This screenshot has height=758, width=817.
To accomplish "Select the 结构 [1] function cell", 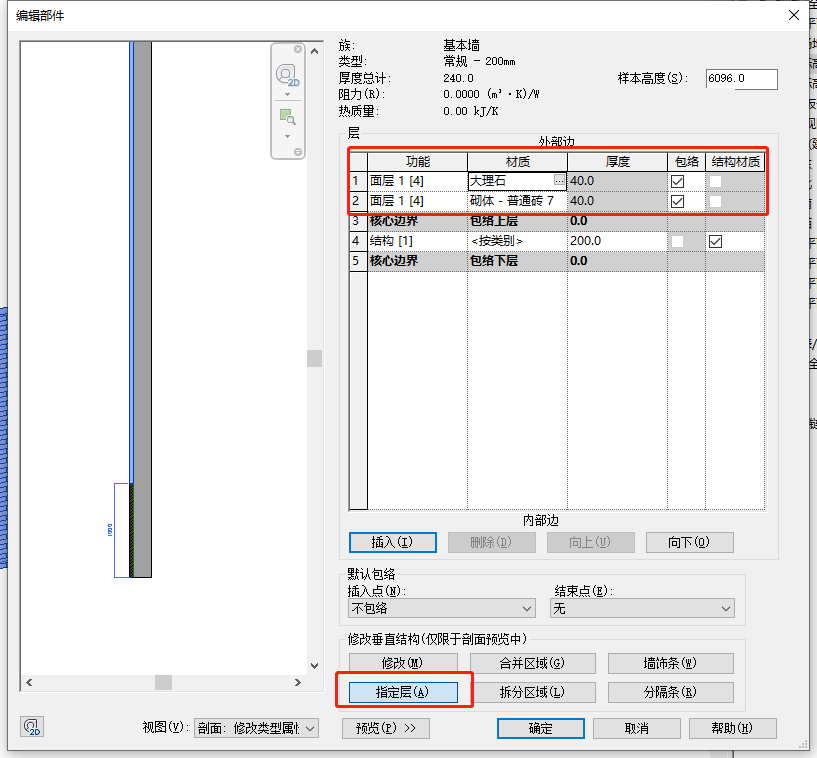I will tap(417, 241).
